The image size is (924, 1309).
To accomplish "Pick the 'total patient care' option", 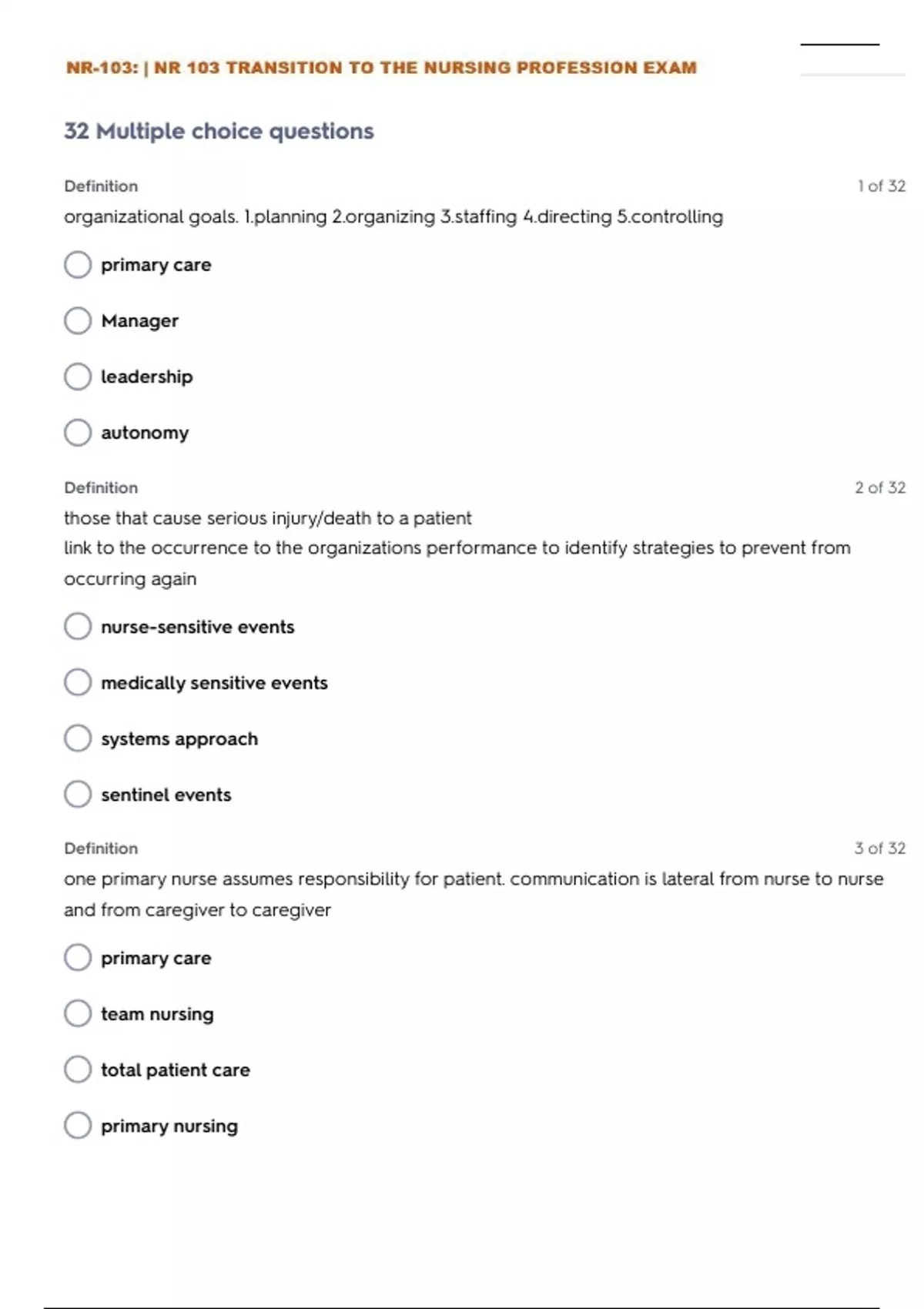I will point(78,1070).
